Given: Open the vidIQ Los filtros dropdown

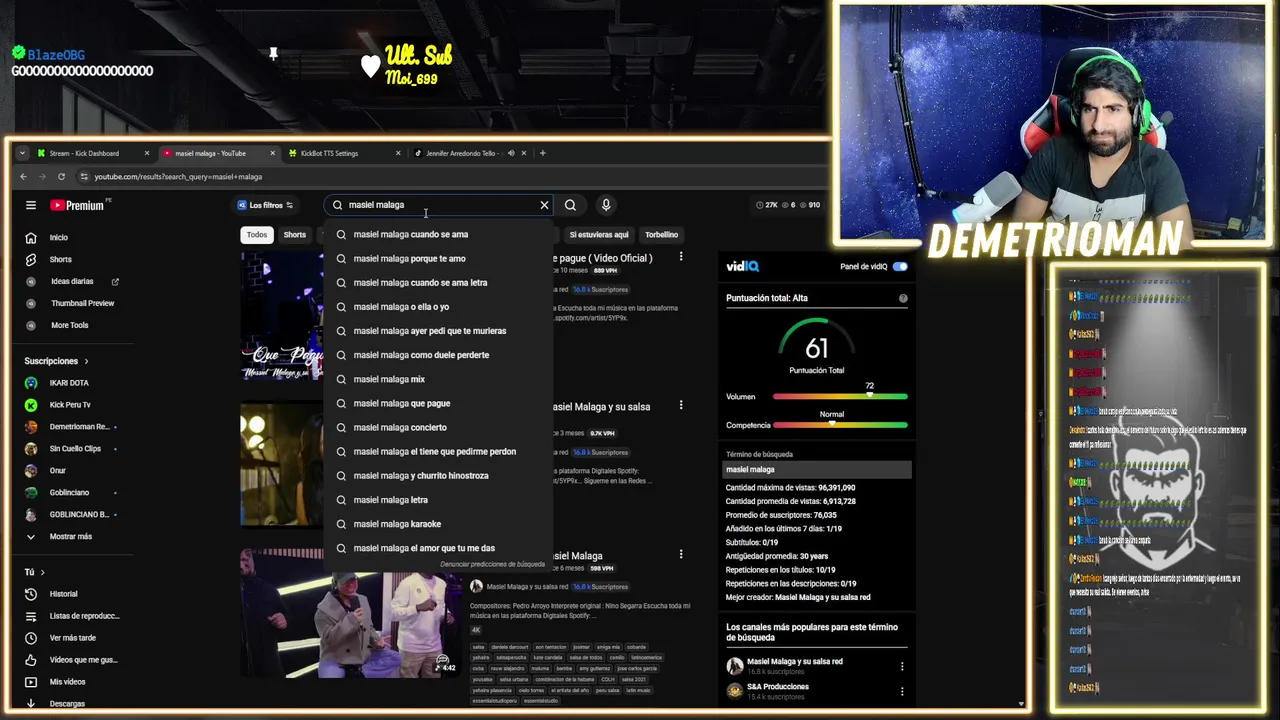Looking at the screenshot, I should (265, 205).
